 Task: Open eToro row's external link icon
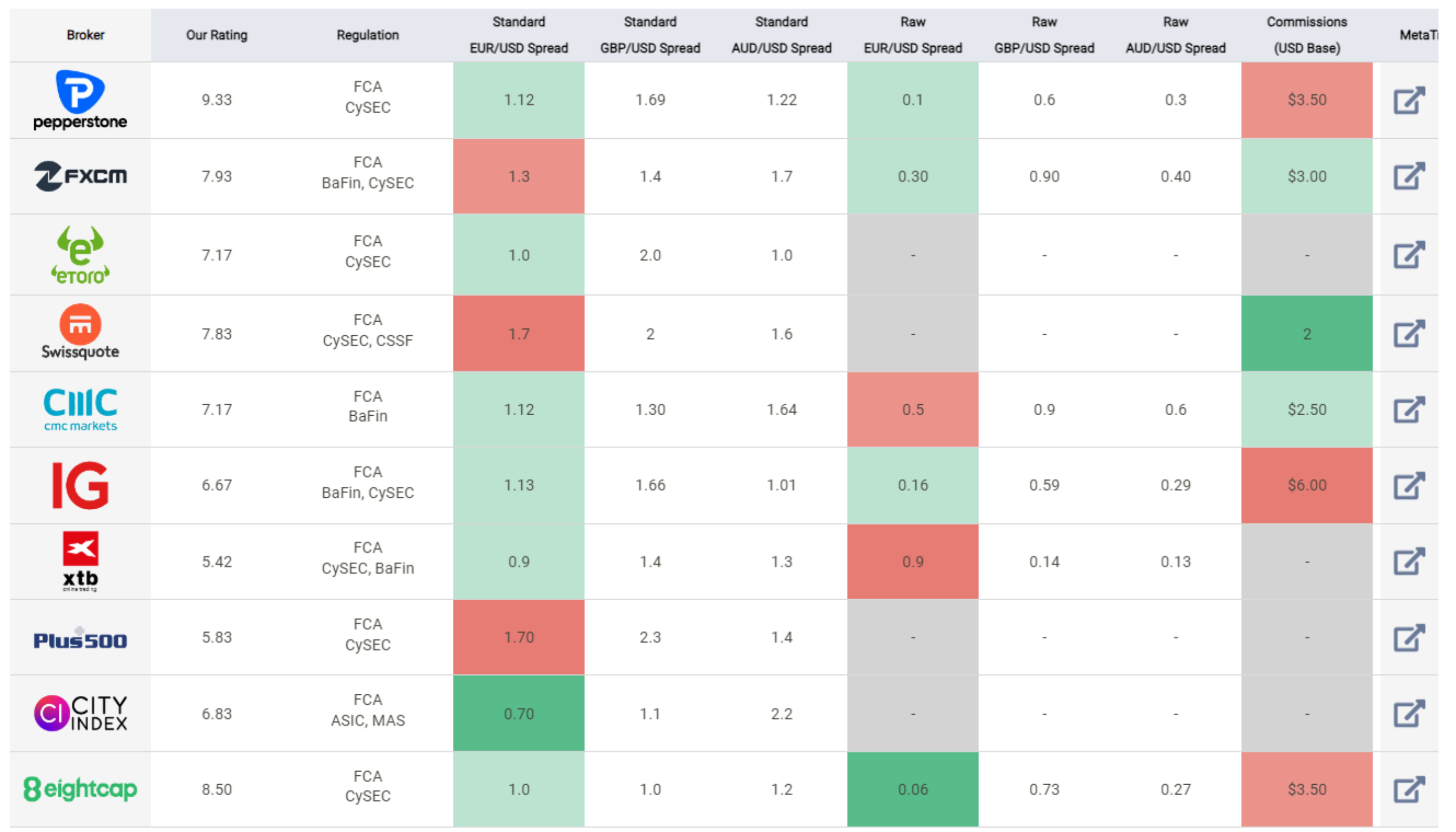[x=1408, y=255]
